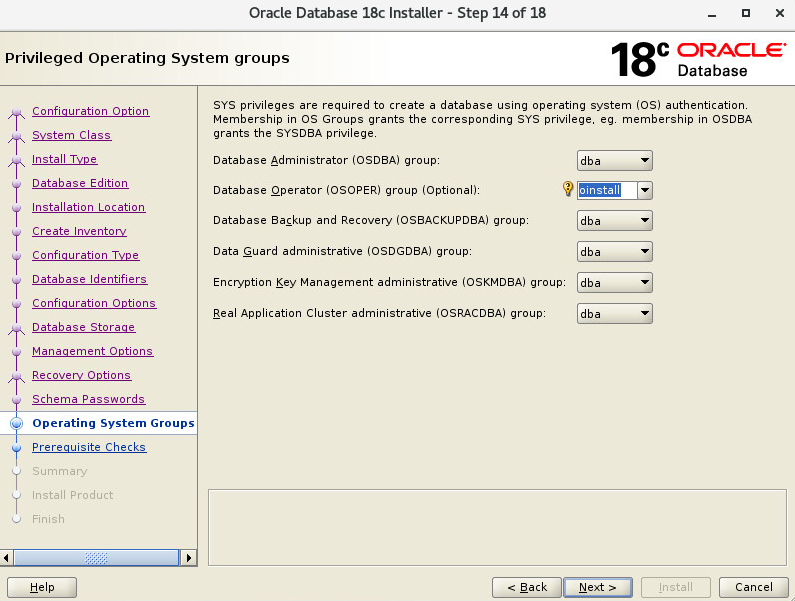Go to the Recovery Options step
This screenshot has width=795, height=601.
click(x=82, y=375)
